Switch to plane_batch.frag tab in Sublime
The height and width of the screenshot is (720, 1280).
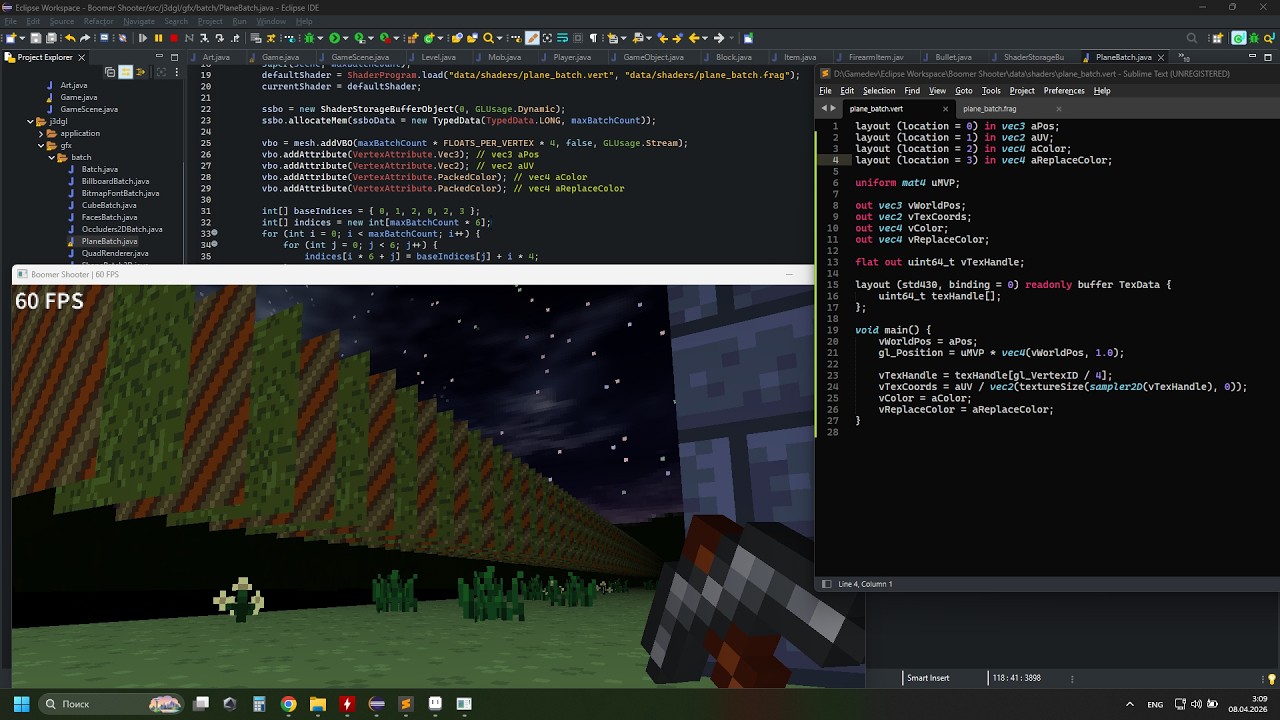pyautogui.click(x=990, y=109)
